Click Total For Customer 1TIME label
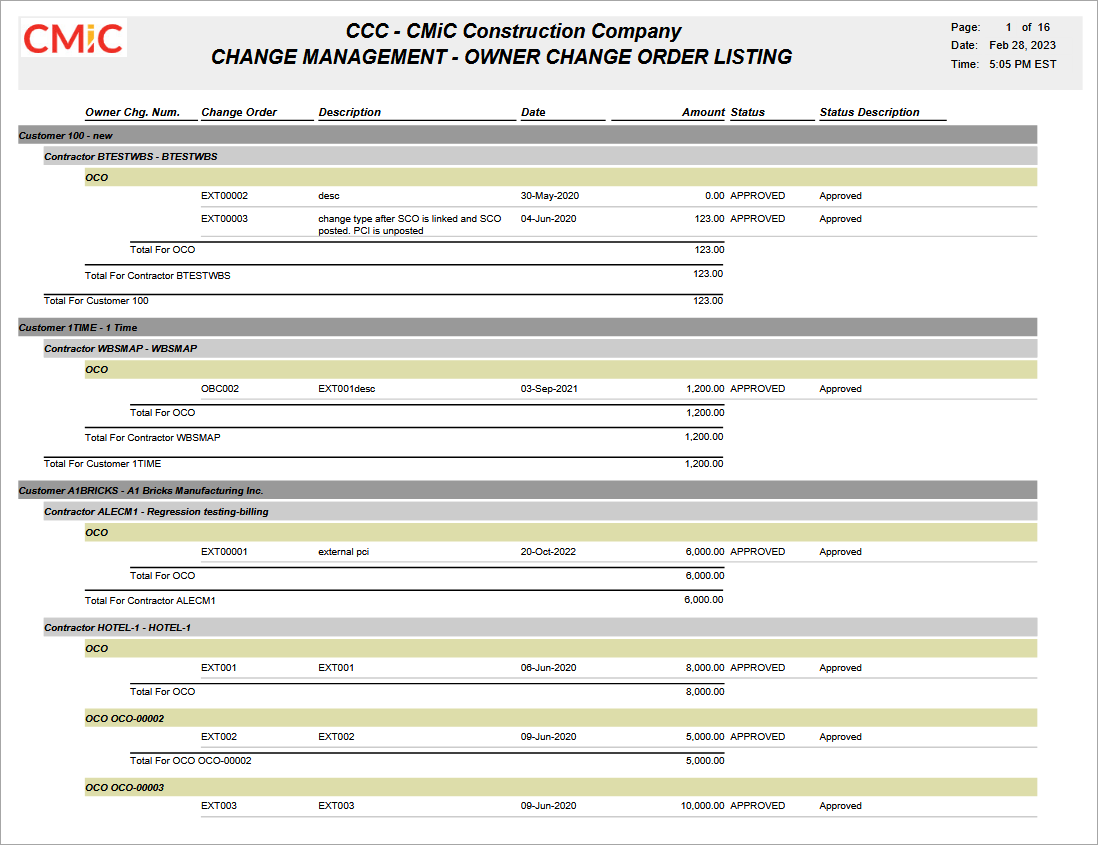 pyautogui.click(x=102, y=463)
